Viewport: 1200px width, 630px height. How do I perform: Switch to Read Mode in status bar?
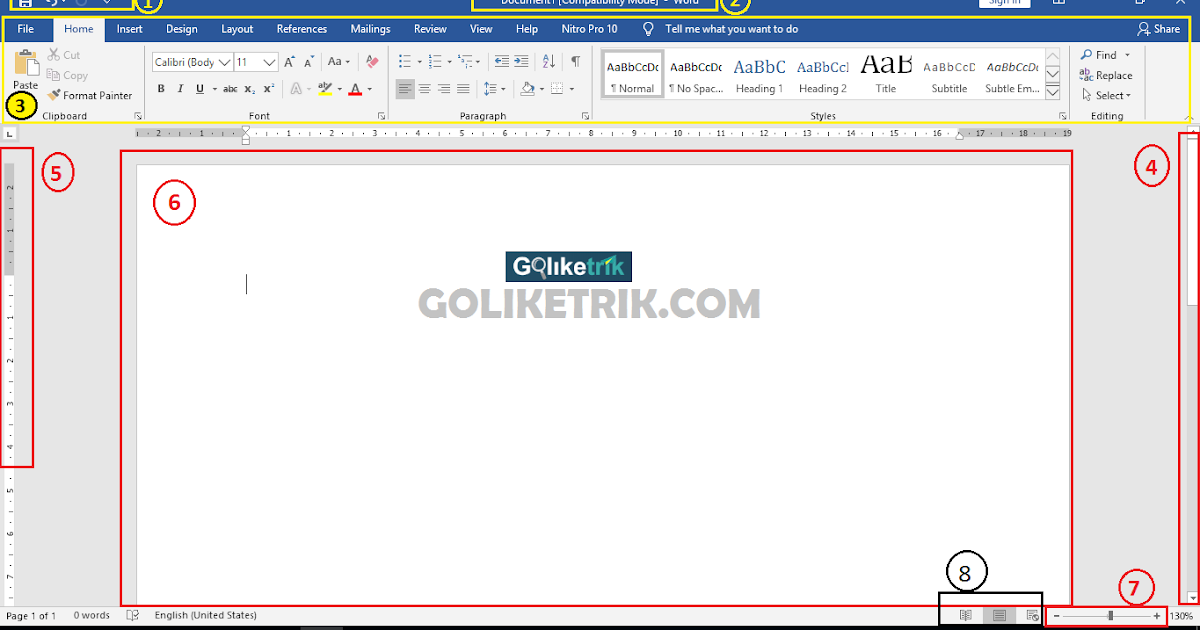click(965, 615)
